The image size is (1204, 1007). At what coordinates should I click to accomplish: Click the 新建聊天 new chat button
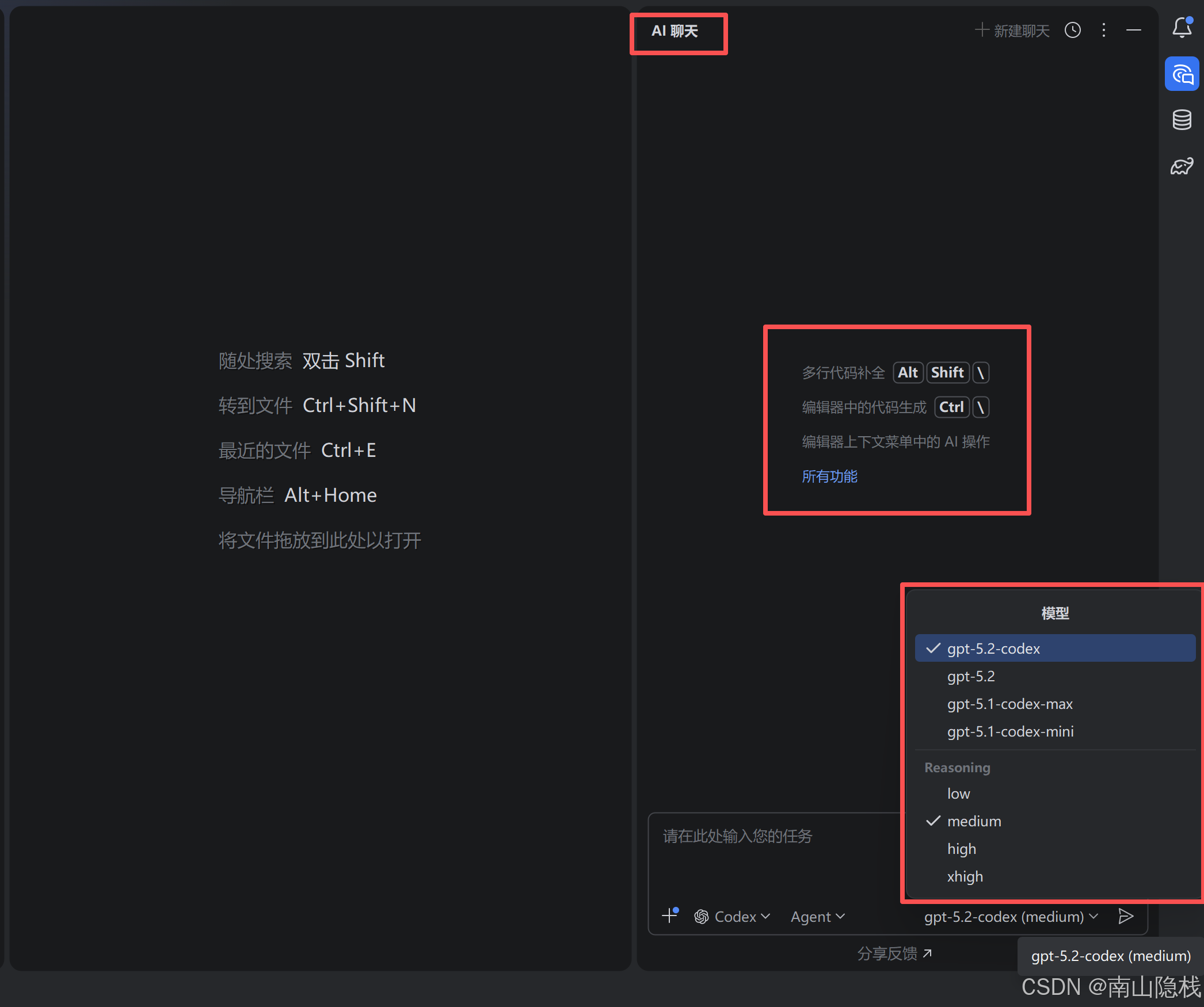[1012, 30]
